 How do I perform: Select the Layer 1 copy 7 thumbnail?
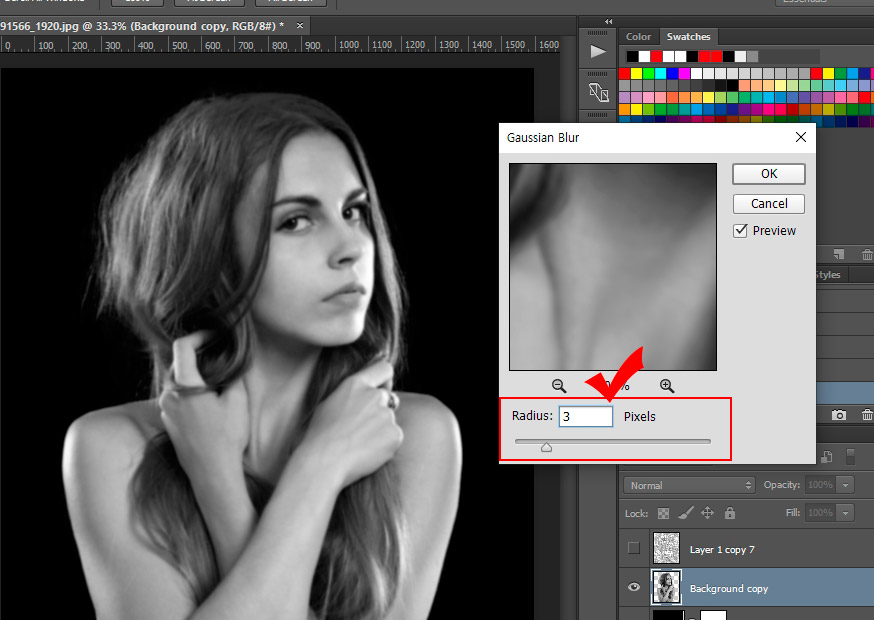pos(666,548)
